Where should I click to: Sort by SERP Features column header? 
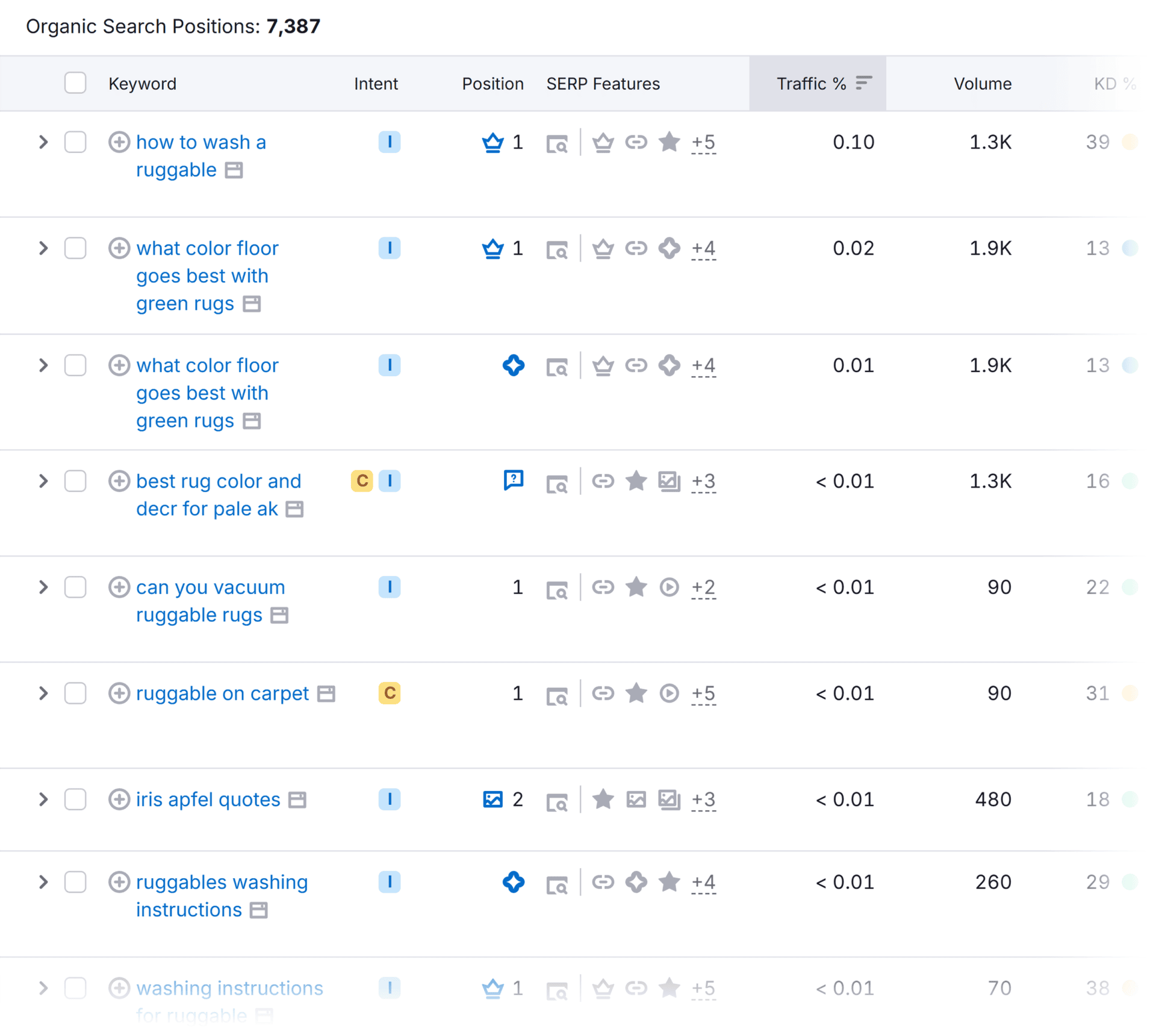603,84
